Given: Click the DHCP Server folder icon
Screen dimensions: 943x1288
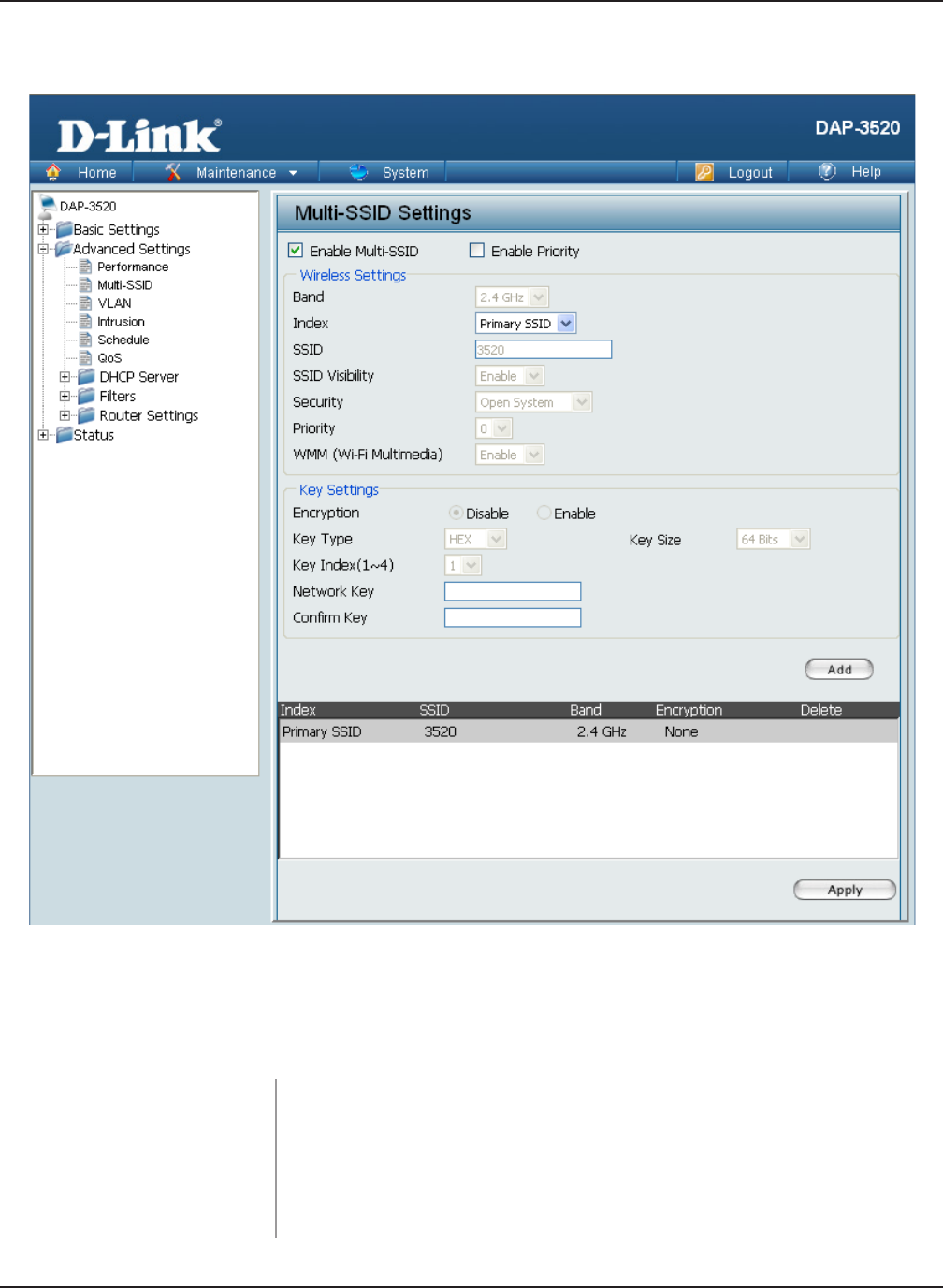Looking at the screenshot, I should 86,376.
